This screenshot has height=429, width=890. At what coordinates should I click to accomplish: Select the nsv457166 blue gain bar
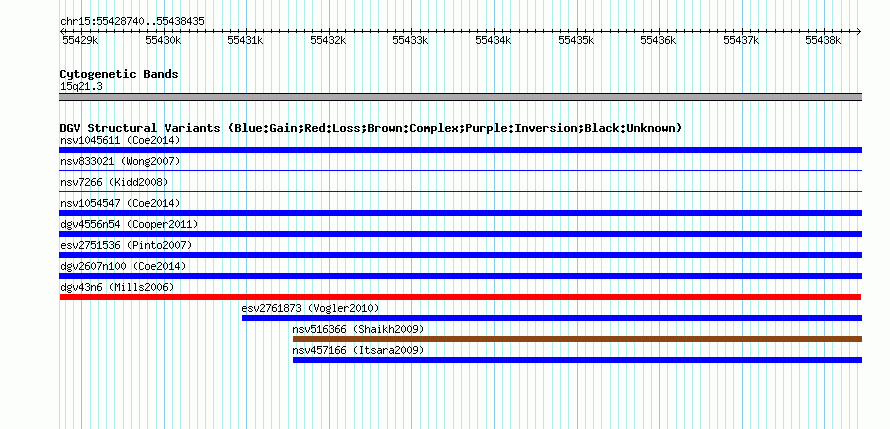[x=577, y=360]
